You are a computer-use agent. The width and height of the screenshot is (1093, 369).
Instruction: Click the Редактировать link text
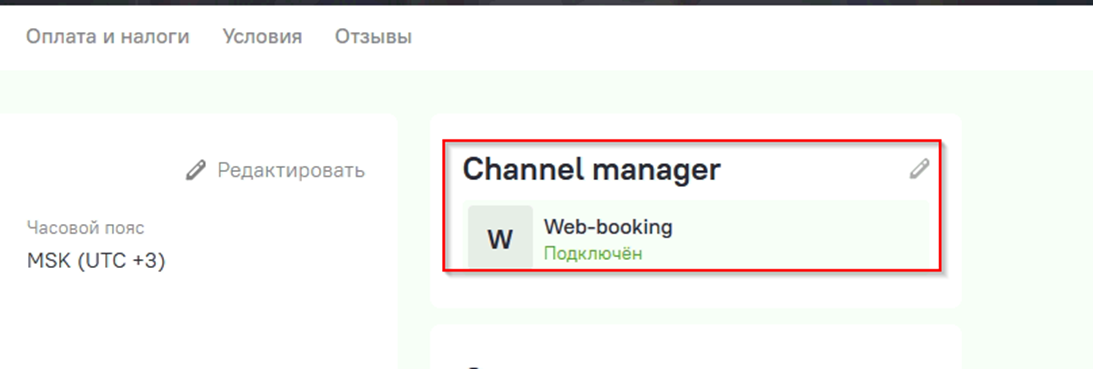point(291,170)
